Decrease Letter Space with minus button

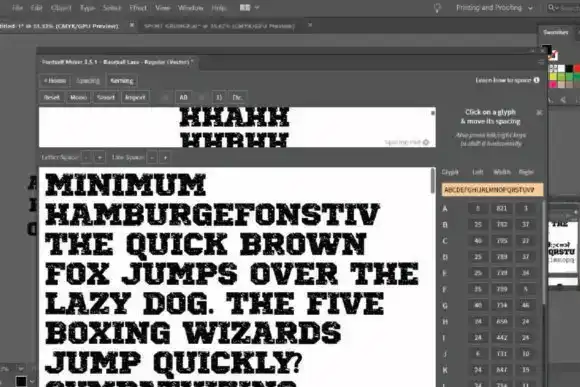tap(86, 158)
